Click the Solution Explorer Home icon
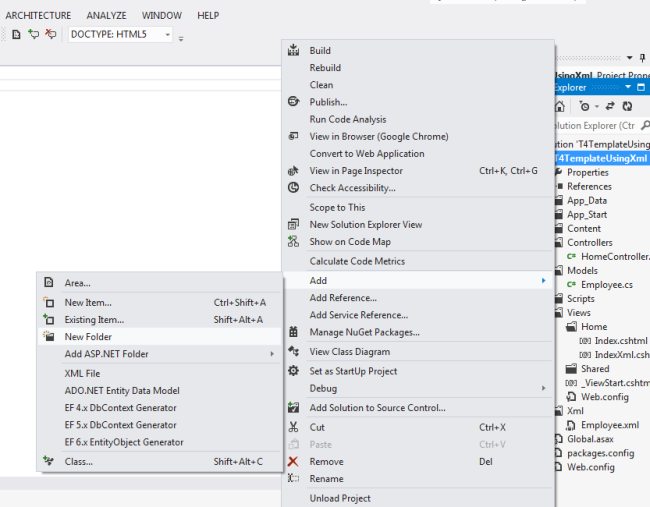This screenshot has width=650, height=507. (x=560, y=107)
